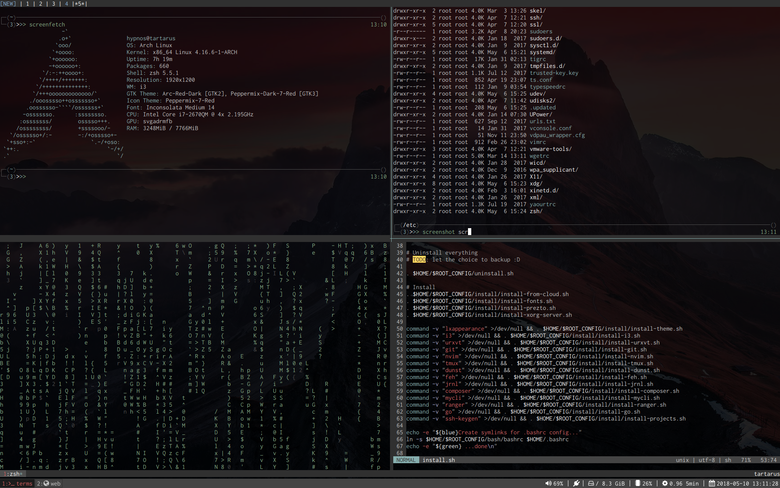Click the power plug icon in the status bar
The image size is (780, 488).
[577, 484]
